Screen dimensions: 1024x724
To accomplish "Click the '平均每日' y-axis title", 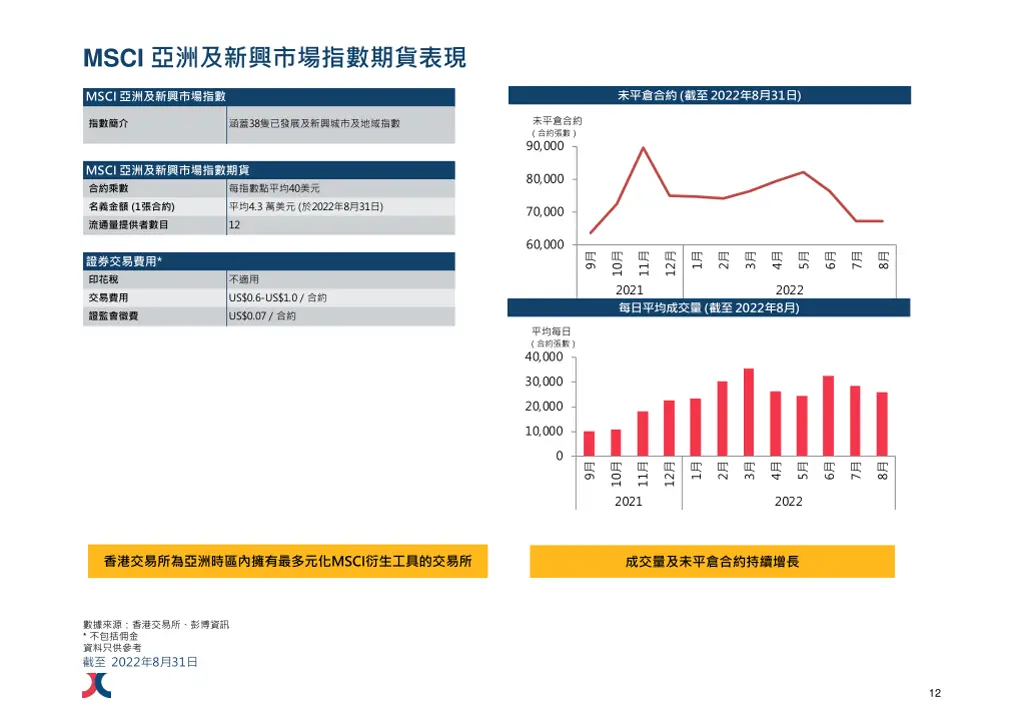I will (551, 332).
